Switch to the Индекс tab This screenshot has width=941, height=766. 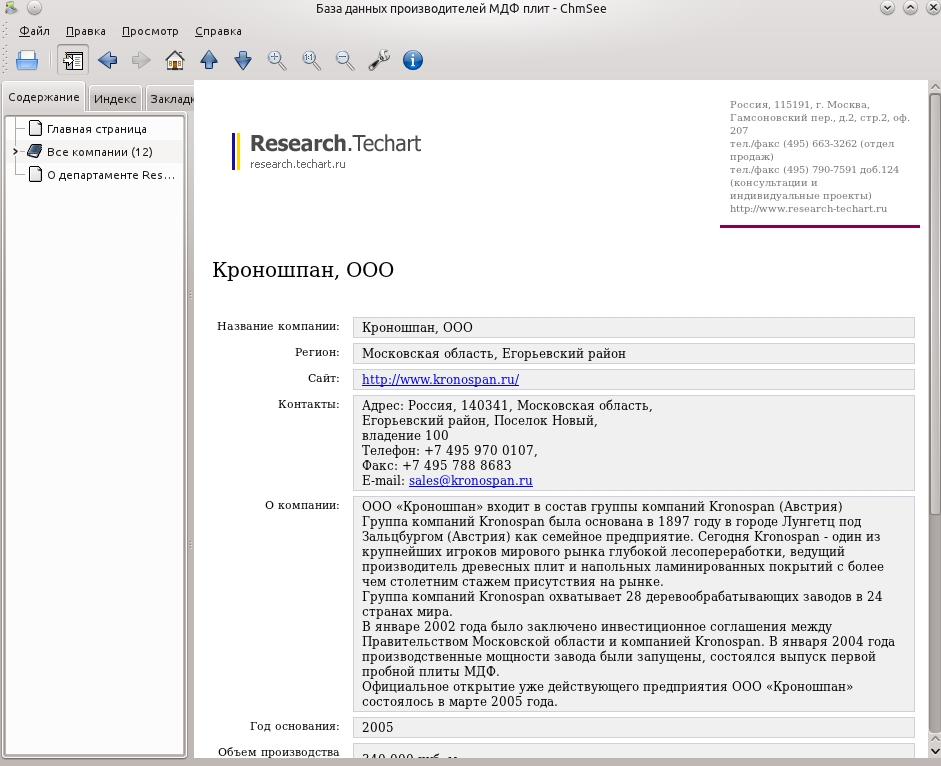pos(115,99)
